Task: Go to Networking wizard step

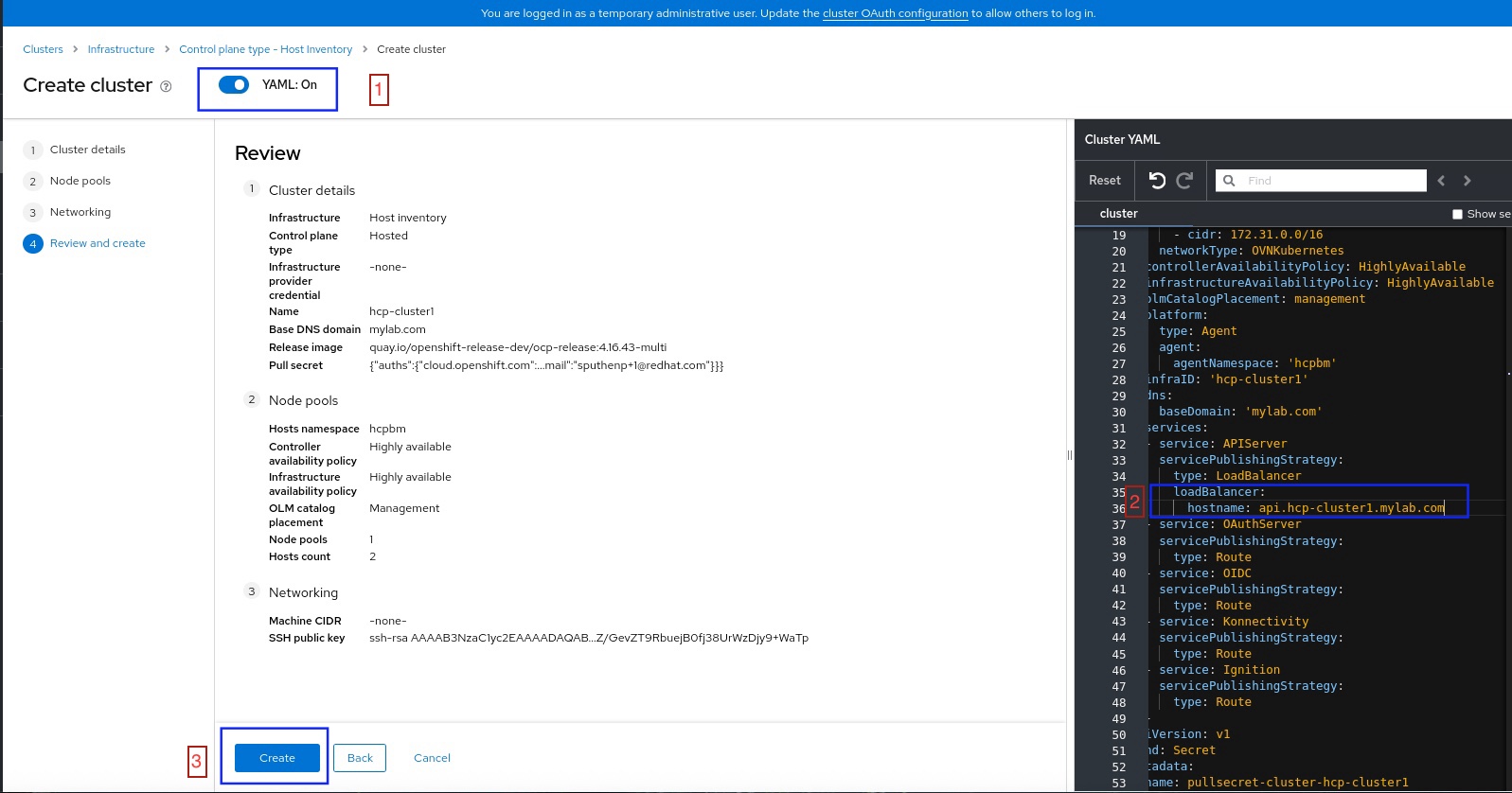Action: 80,212
